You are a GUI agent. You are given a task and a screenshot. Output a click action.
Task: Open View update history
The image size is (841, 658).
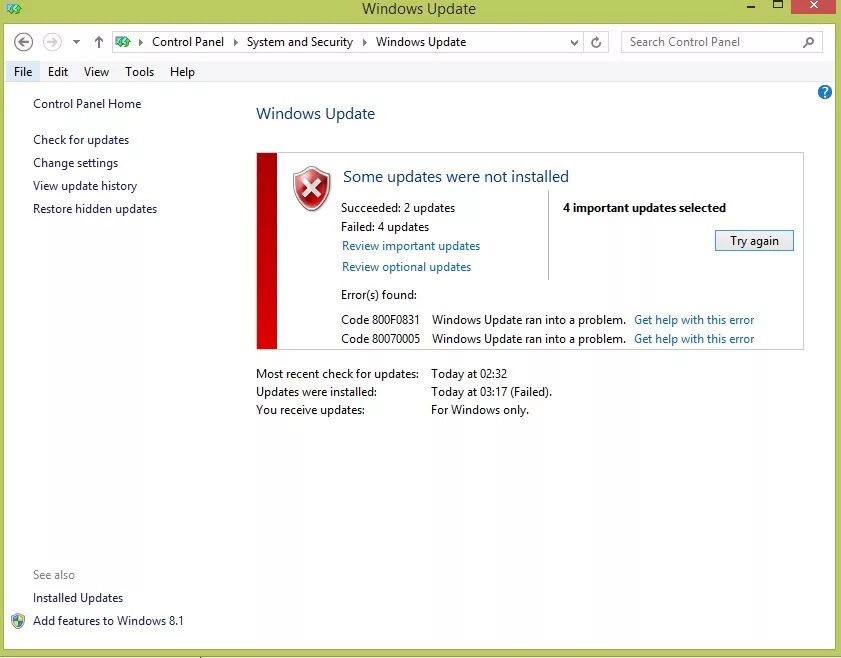[85, 185]
